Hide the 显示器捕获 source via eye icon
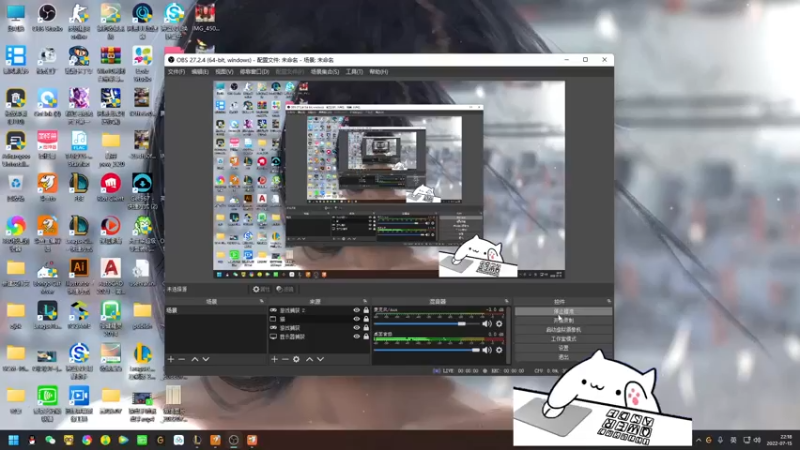 [x=357, y=336]
